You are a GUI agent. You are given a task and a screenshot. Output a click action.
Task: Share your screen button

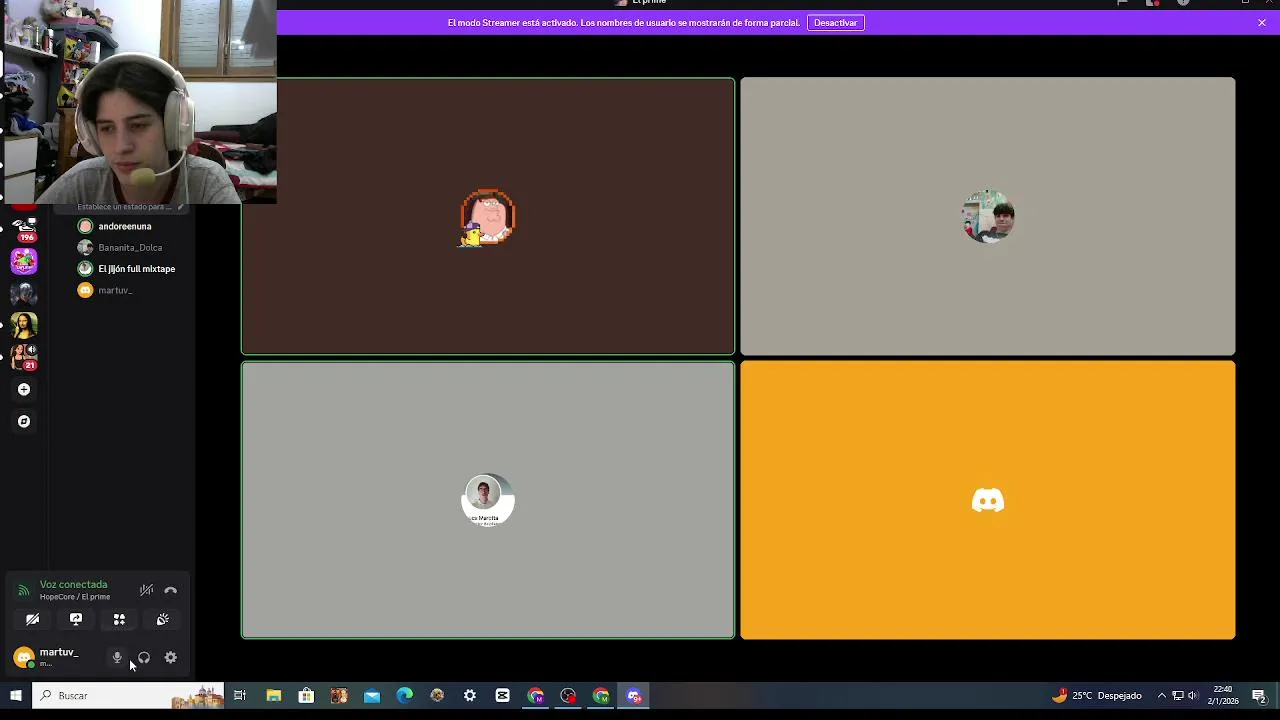pyautogui.click(x=76, y=620)
